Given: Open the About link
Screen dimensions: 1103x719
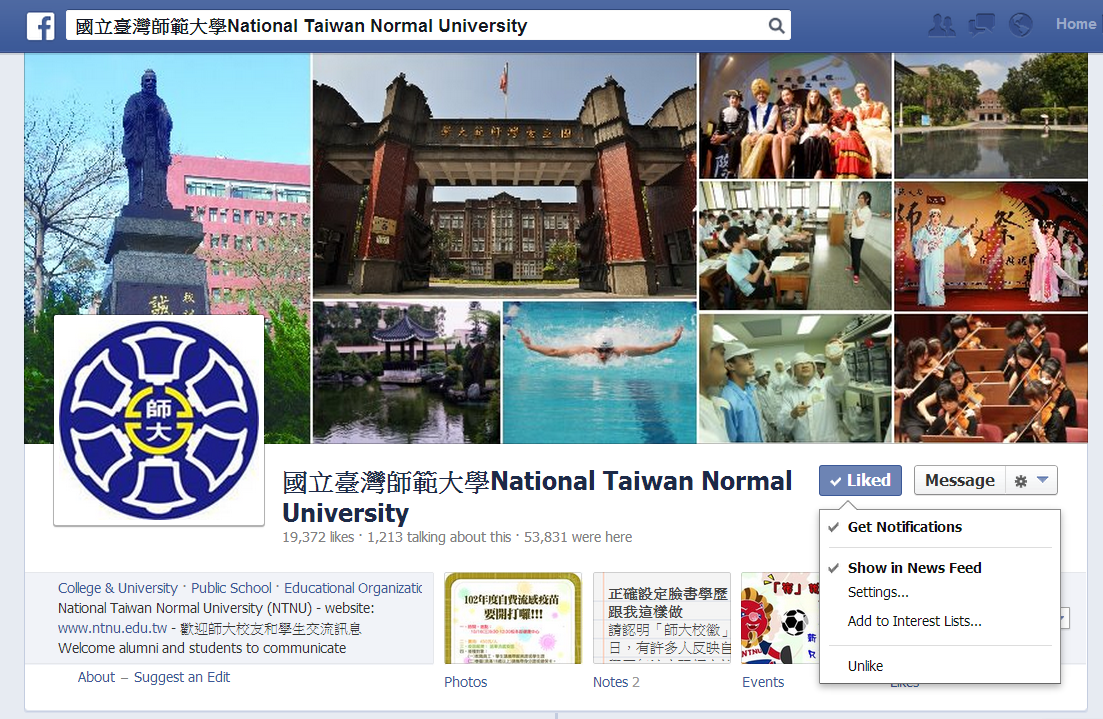Looking at the screenshot, I should click(x=96, y=677).
